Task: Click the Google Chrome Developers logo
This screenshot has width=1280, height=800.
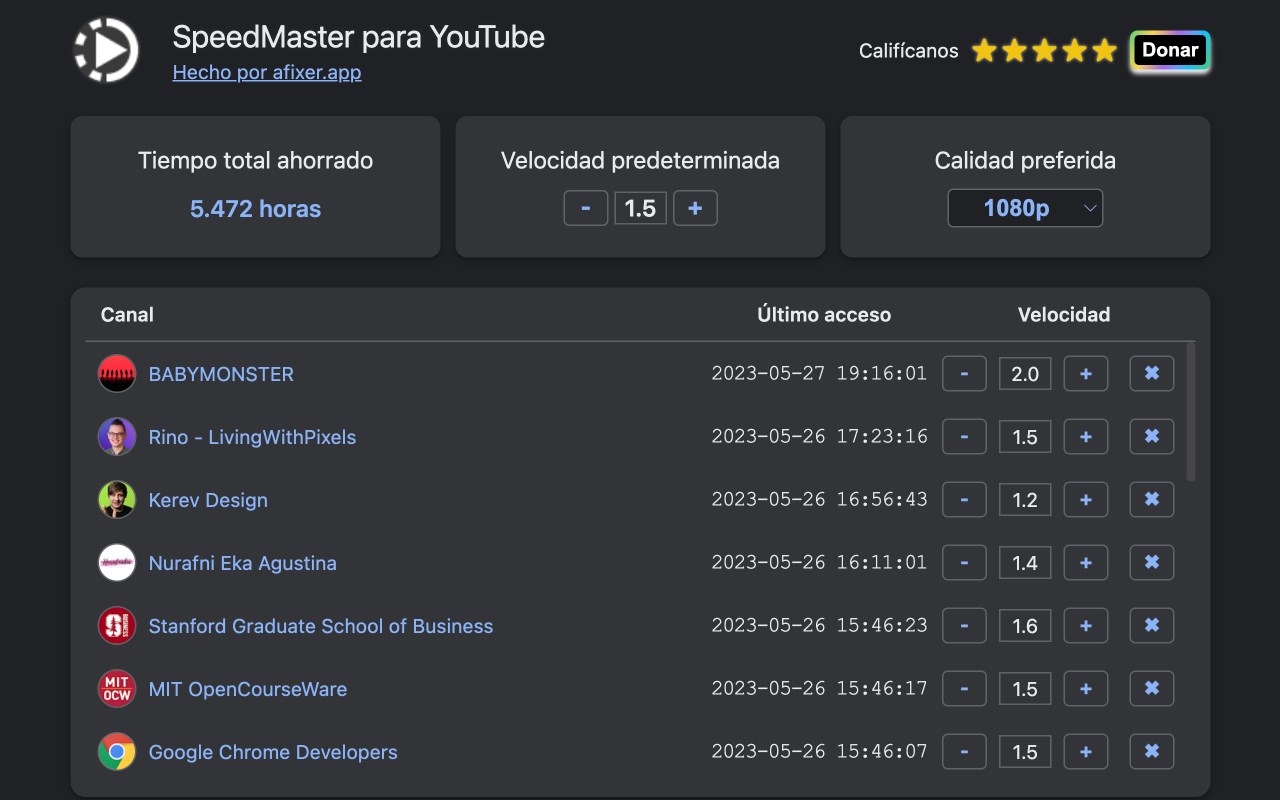Action: [x=117, y=752]
